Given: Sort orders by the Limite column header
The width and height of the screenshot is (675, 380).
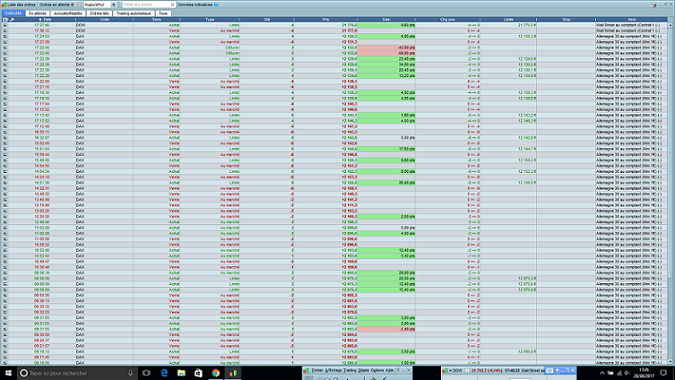Looking at the screenshot, I should 508,19.
